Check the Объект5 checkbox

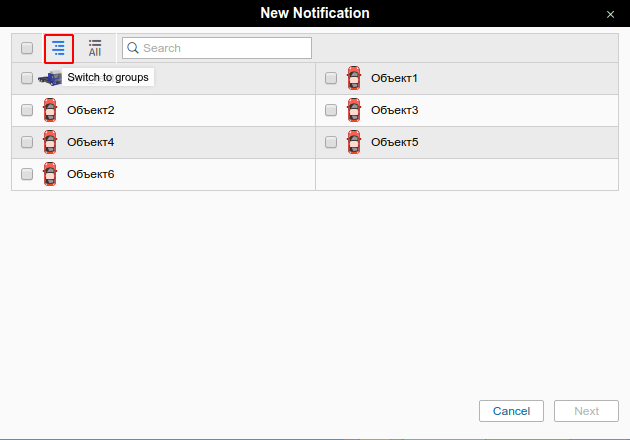pos(331,142)
